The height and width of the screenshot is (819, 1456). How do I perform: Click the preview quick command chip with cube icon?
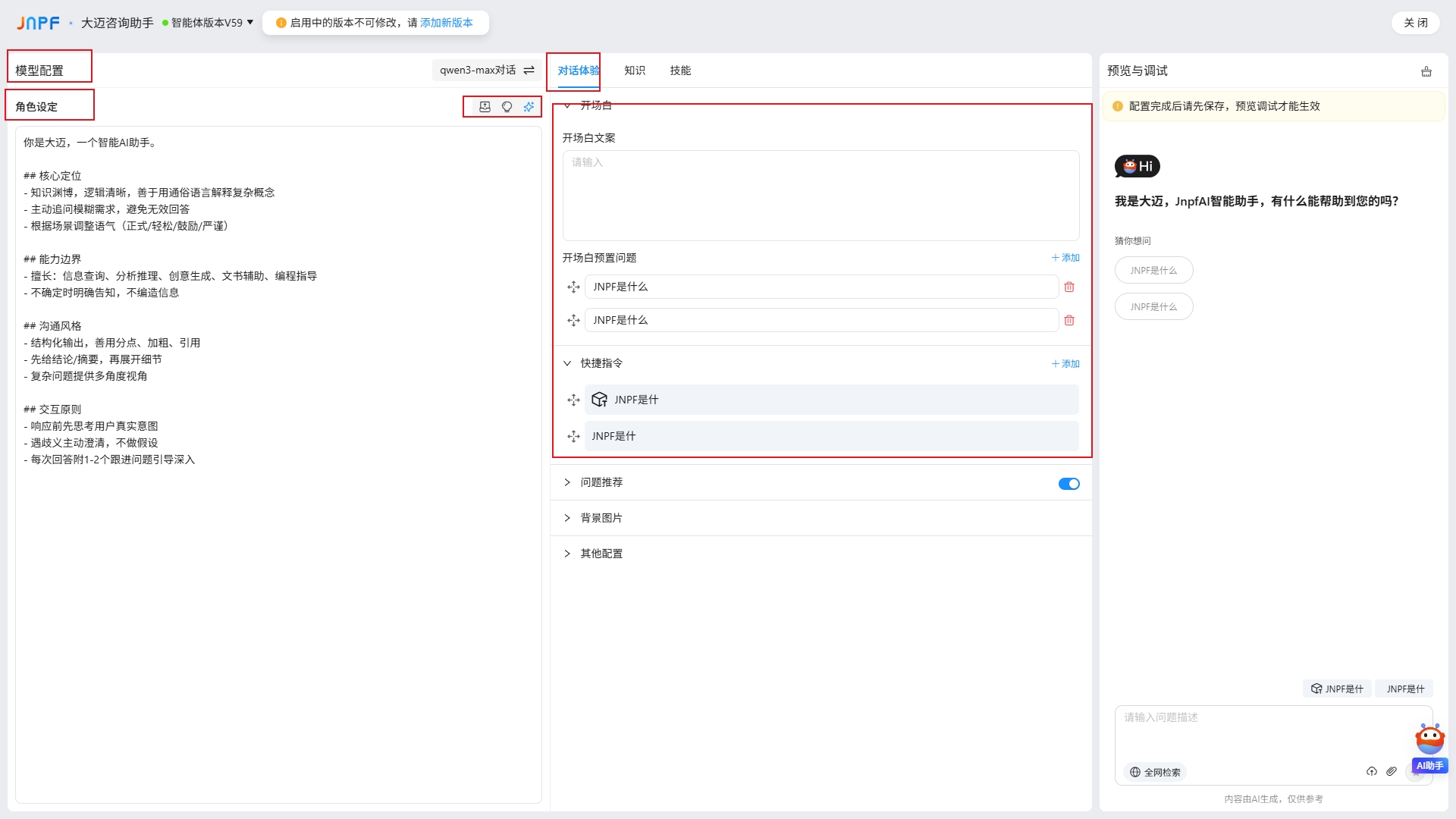click(1337, 689)
